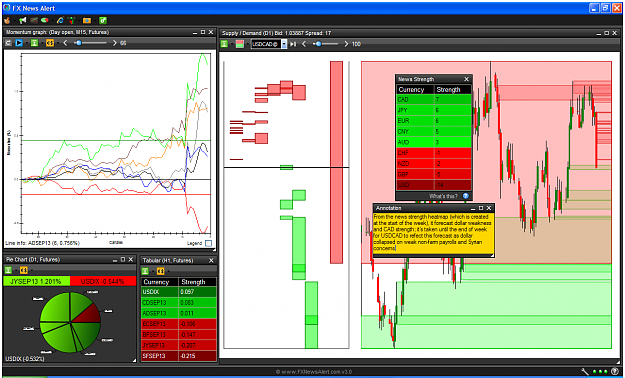
Task: Click the skip-to-end button in Supply/Demand toolbar
Action: tap(293, 44)
